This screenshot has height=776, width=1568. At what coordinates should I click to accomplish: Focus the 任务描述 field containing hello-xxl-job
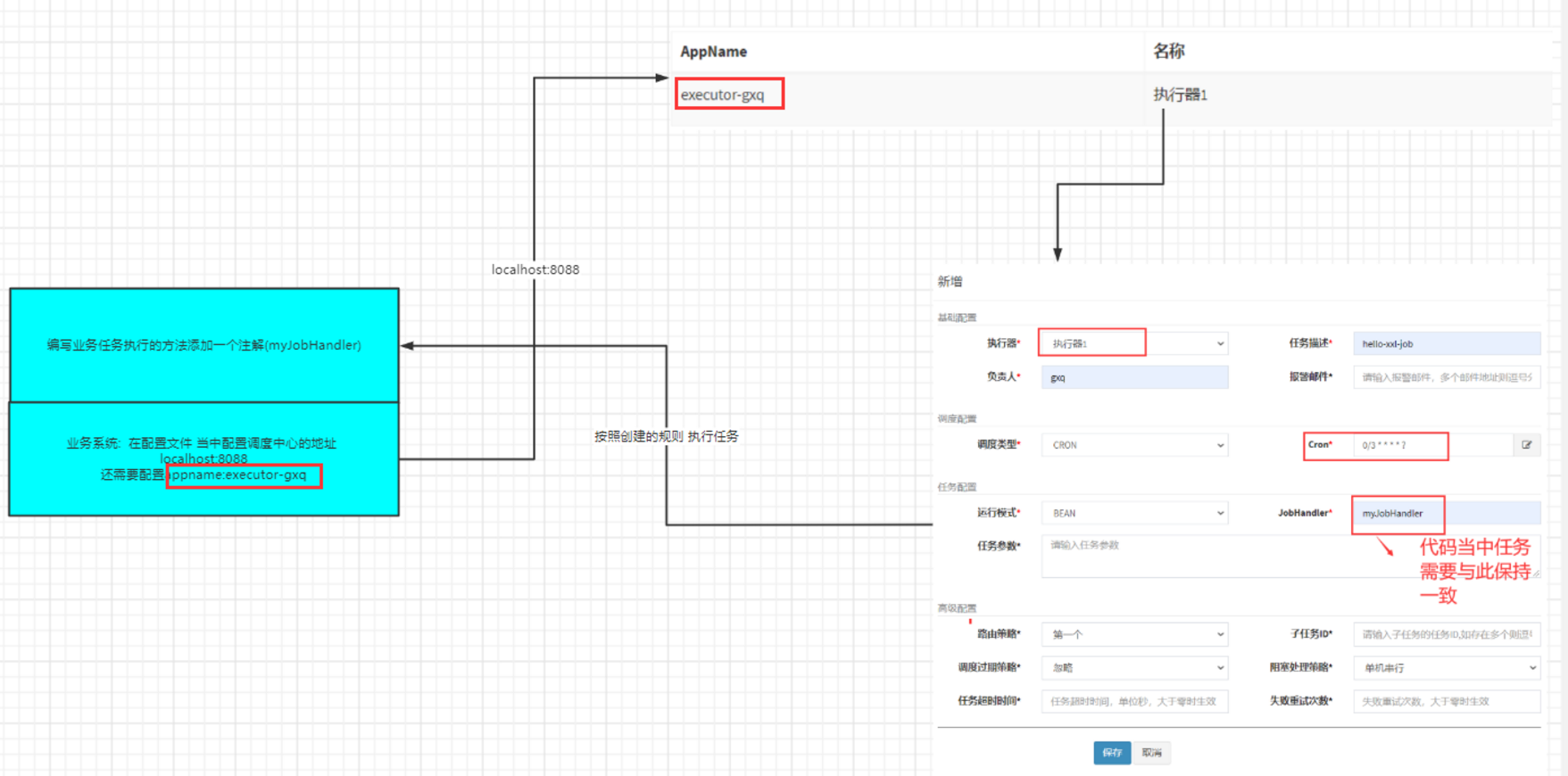(1447, 343)
